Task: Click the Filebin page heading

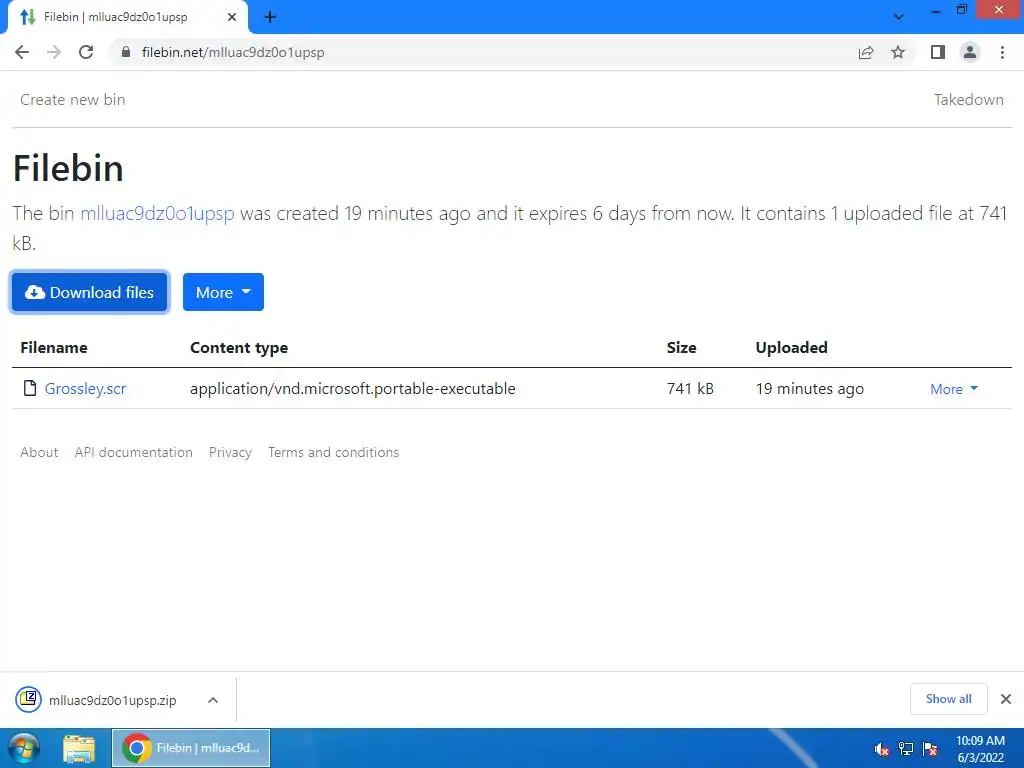Action: tap(69, 168)
